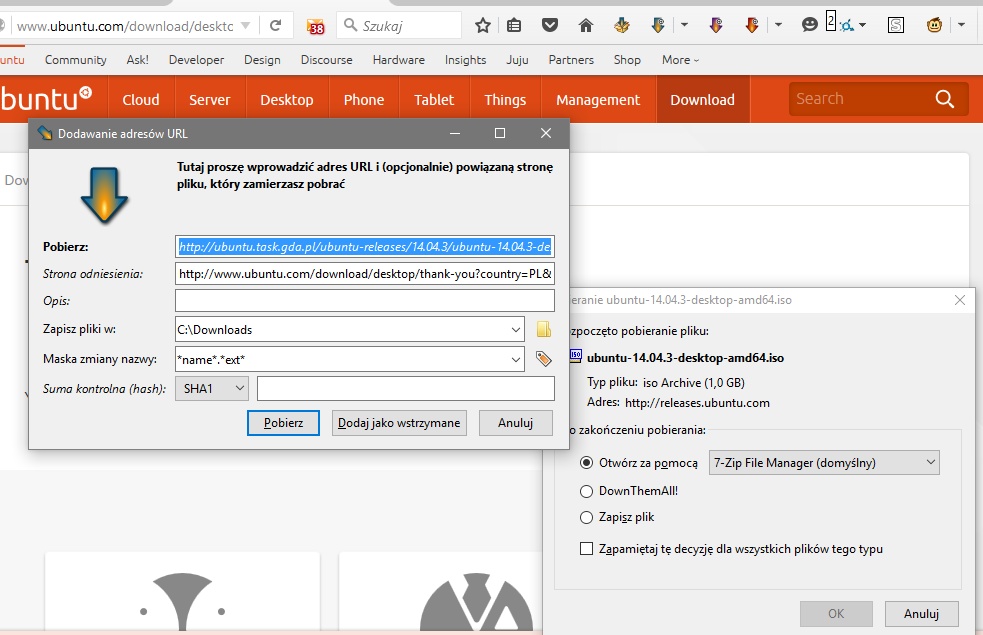This screenshot has height=635, width=983.
Task: Click the Opis input field
Action: [365, 301]
